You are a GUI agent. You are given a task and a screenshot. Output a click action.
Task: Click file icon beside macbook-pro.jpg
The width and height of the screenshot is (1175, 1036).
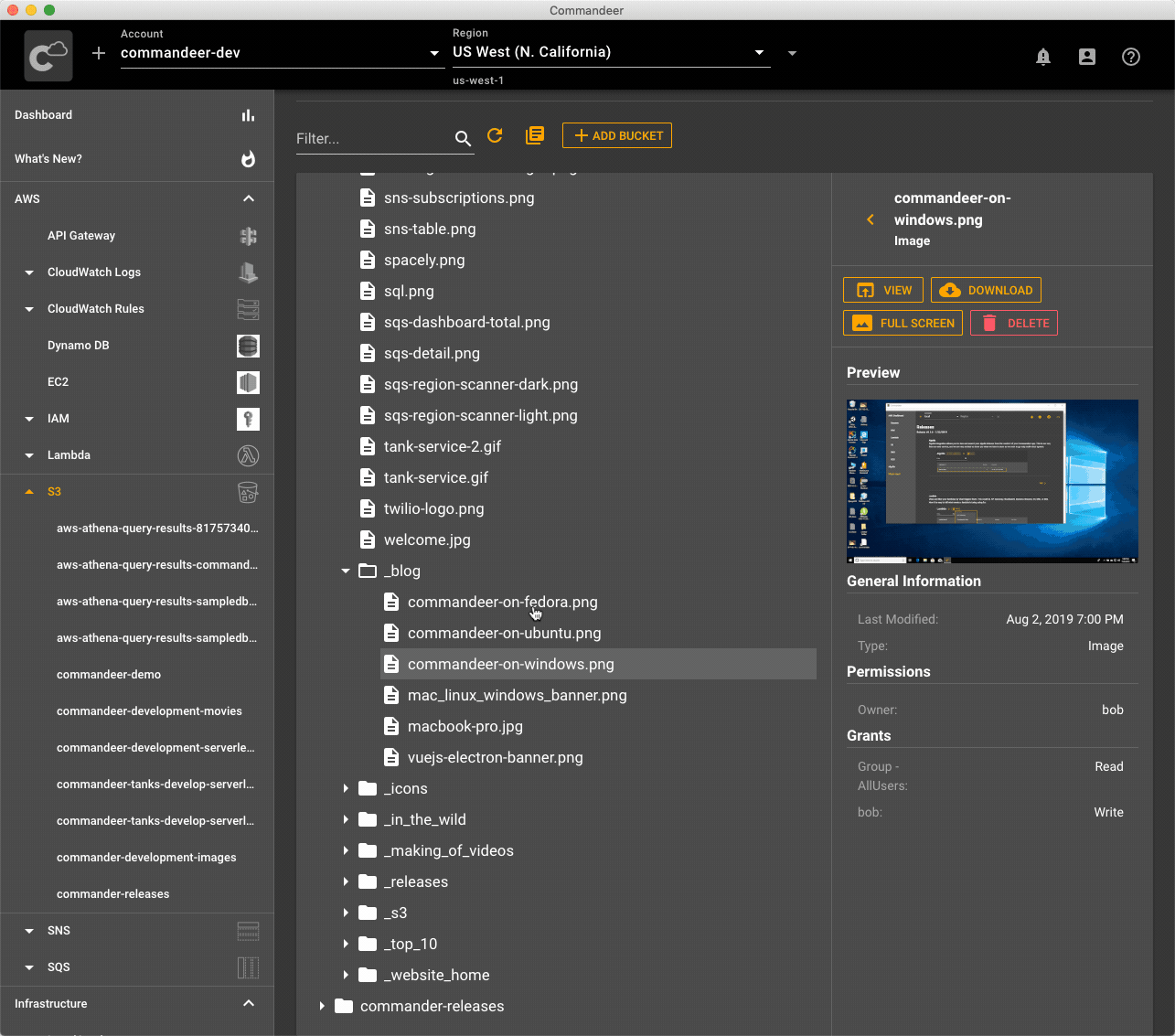coord(391,726)
